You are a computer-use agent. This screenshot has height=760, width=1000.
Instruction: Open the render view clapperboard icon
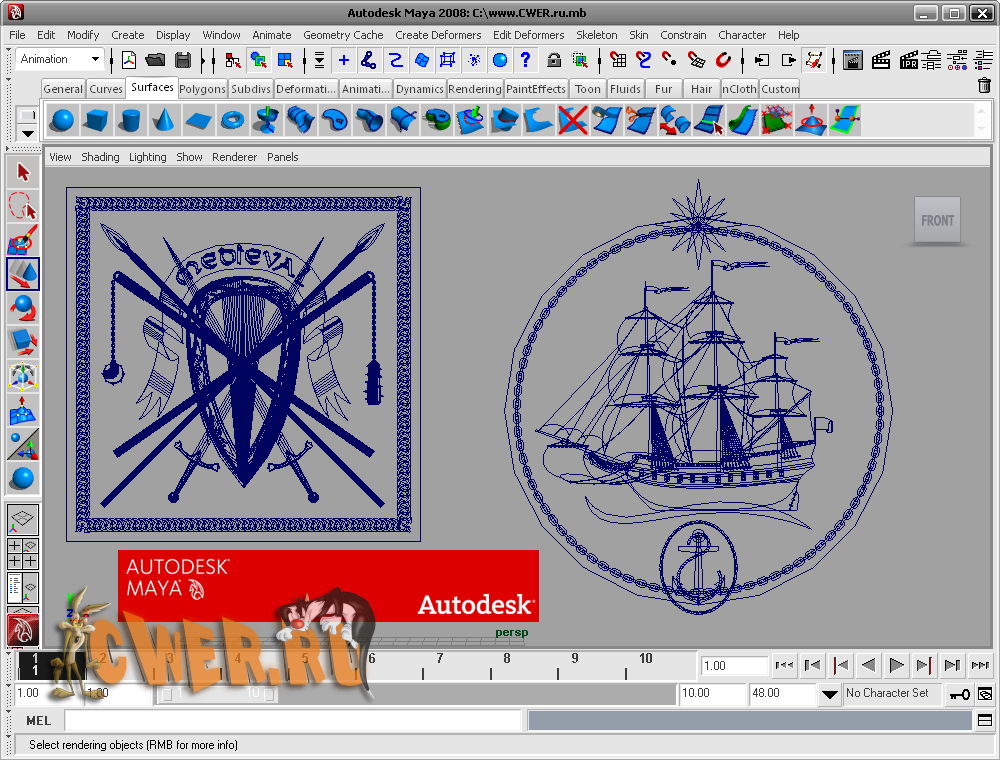tap(853, 60)
